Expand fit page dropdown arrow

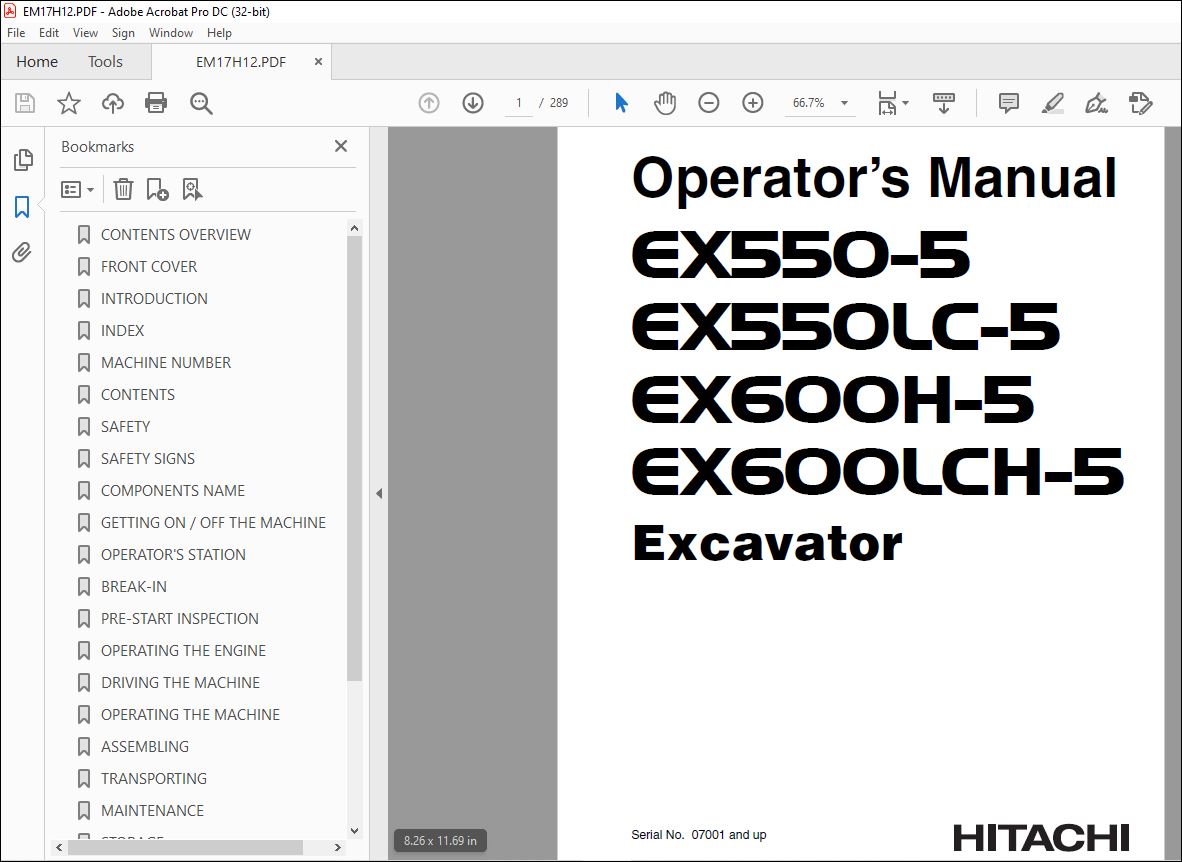click(x=905, y=103)
